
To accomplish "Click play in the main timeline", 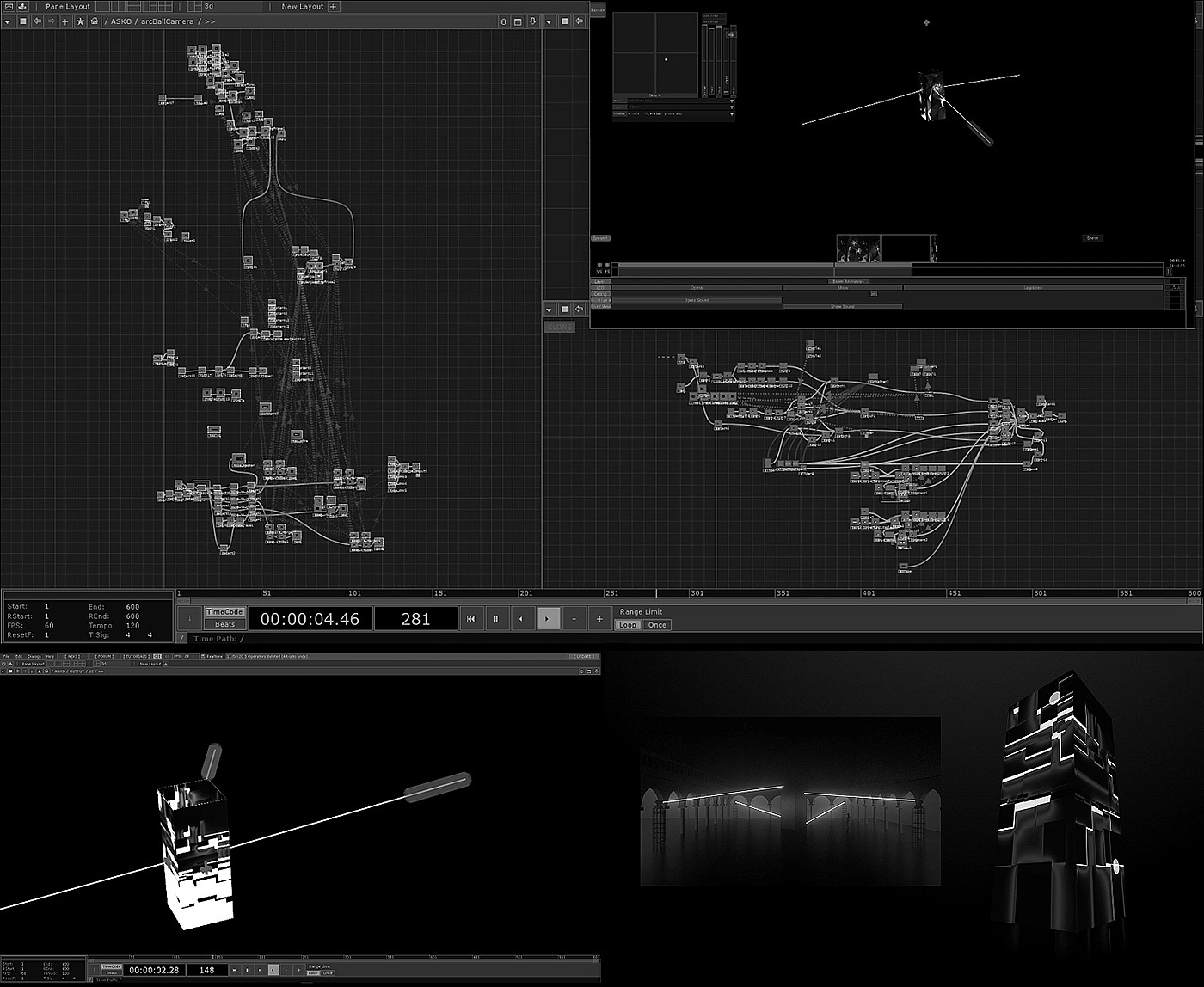I will click(x=549, y=618).
